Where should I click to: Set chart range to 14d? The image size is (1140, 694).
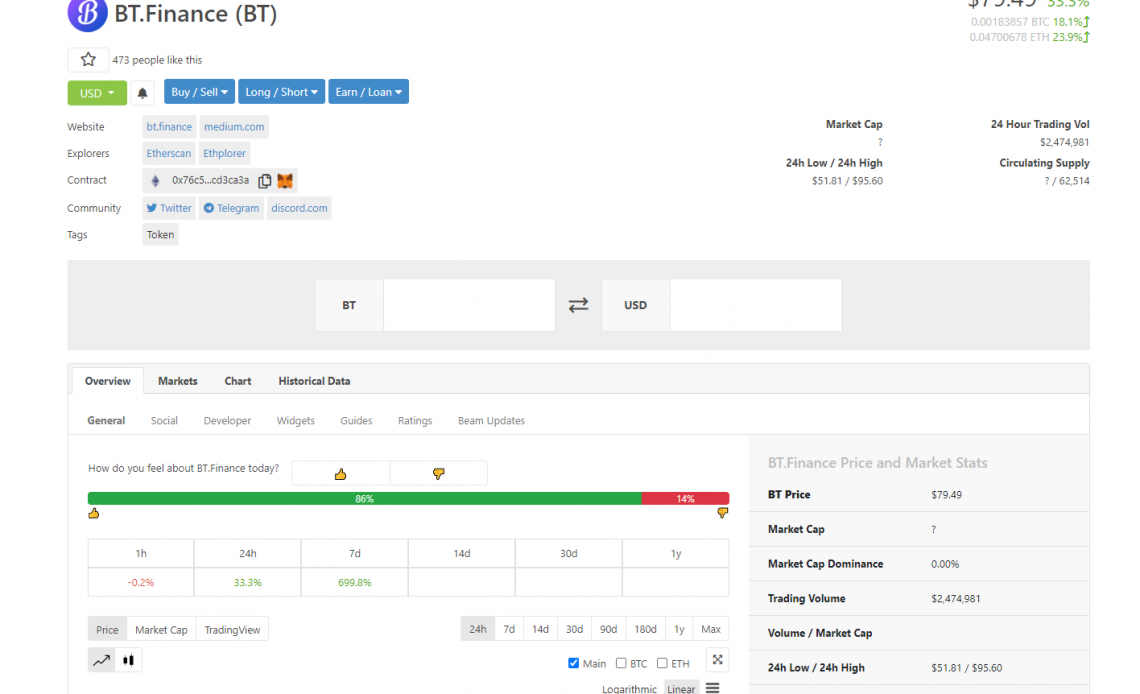coord(540,629)
